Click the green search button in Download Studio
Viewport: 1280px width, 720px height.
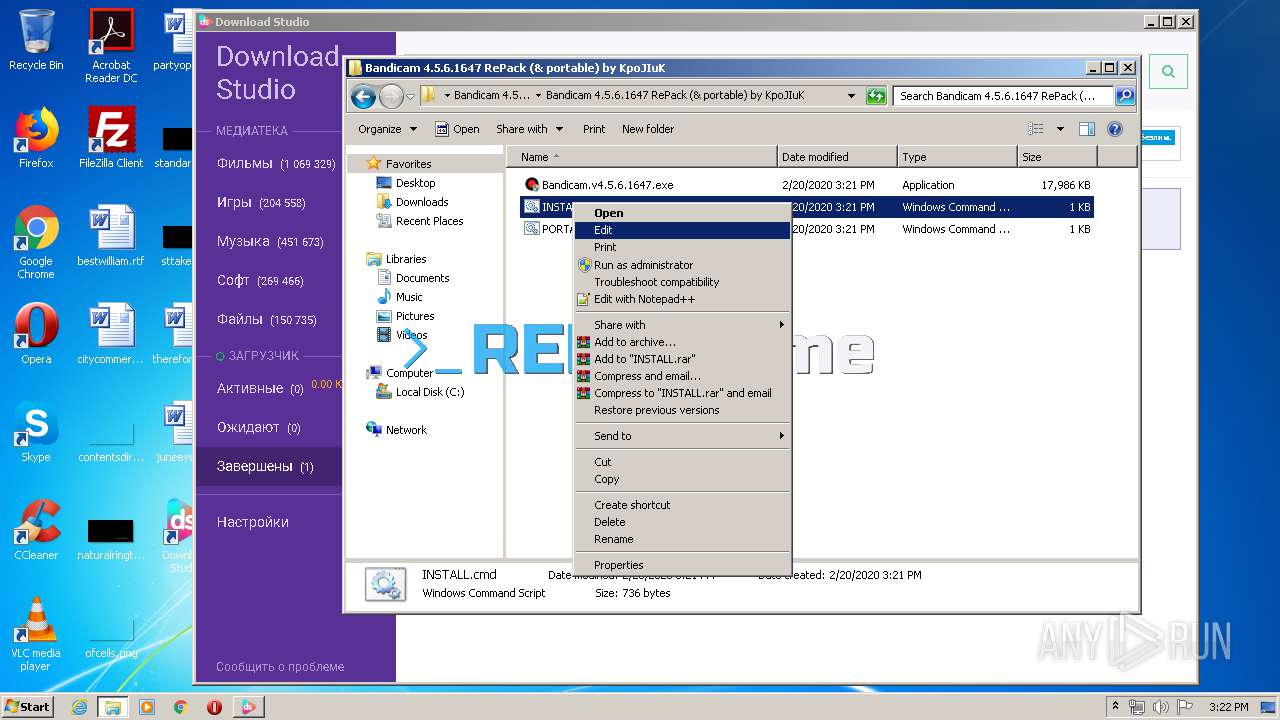pos(1168,71)
